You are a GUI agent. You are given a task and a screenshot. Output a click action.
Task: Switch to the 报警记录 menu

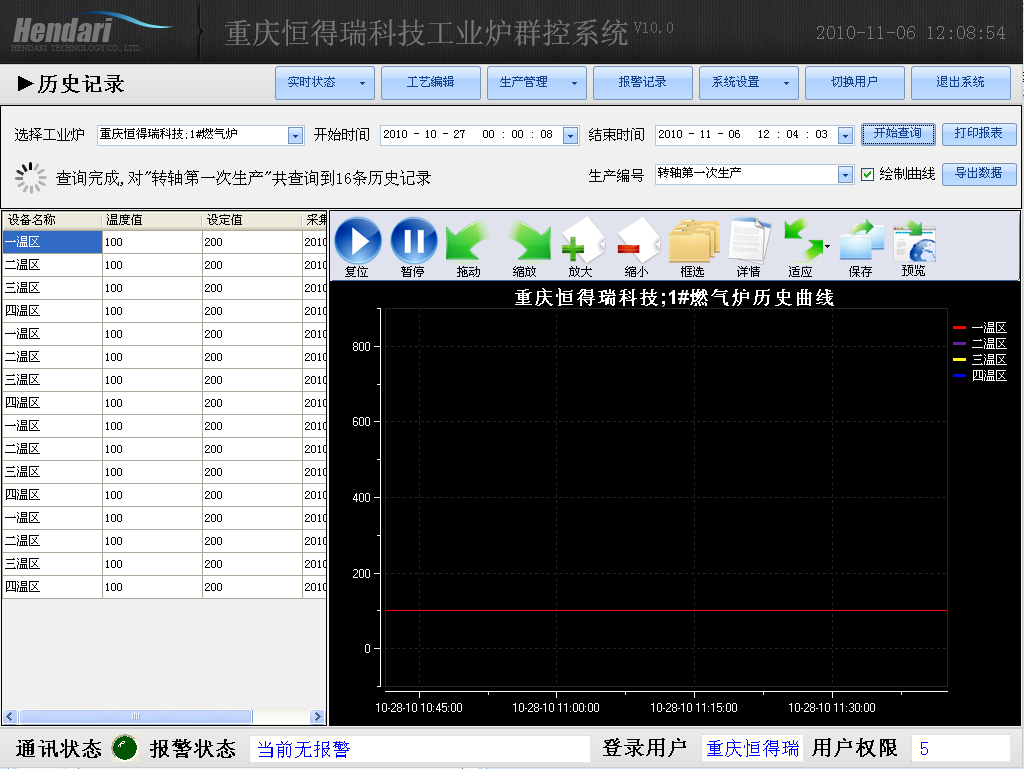(643, 83)
